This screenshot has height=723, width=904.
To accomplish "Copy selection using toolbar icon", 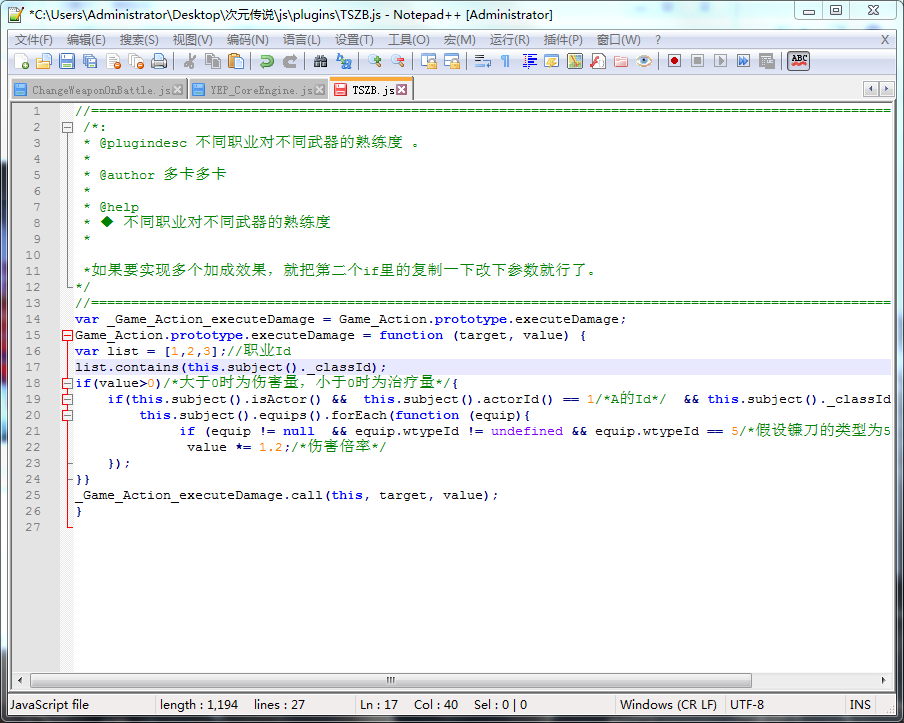I will pyautogui.click(x=213, y=61).
